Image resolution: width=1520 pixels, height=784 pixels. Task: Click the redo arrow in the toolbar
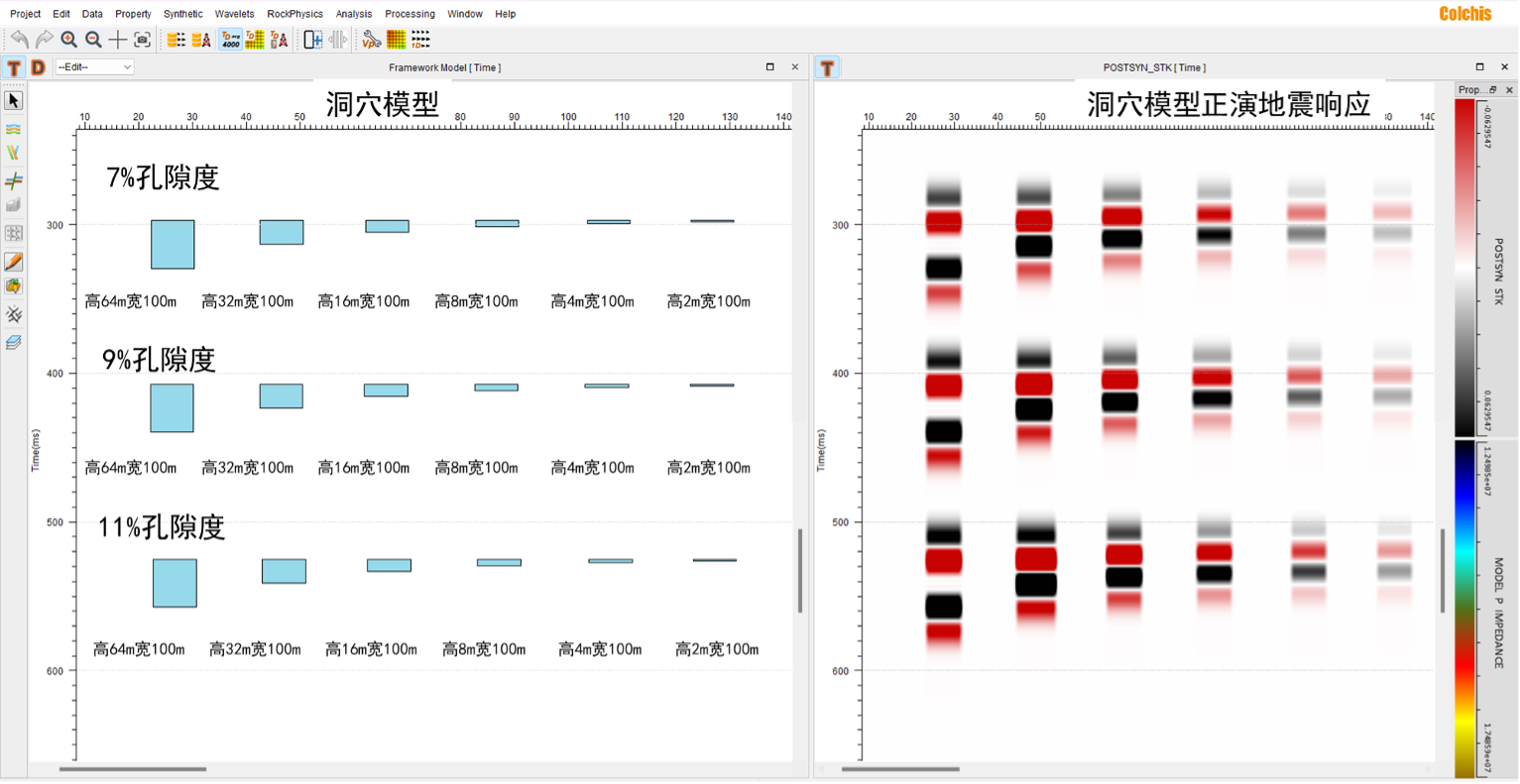click(44, 40)
